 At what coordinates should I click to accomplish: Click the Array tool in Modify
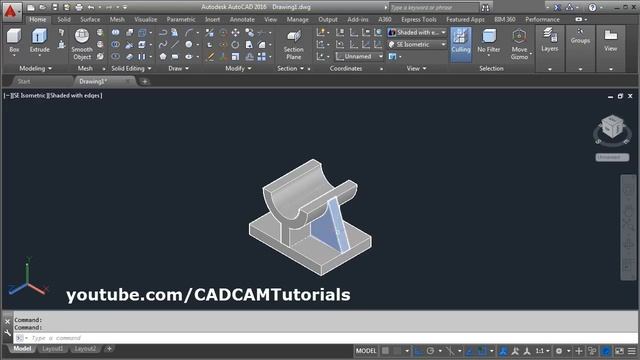(262, 56)
